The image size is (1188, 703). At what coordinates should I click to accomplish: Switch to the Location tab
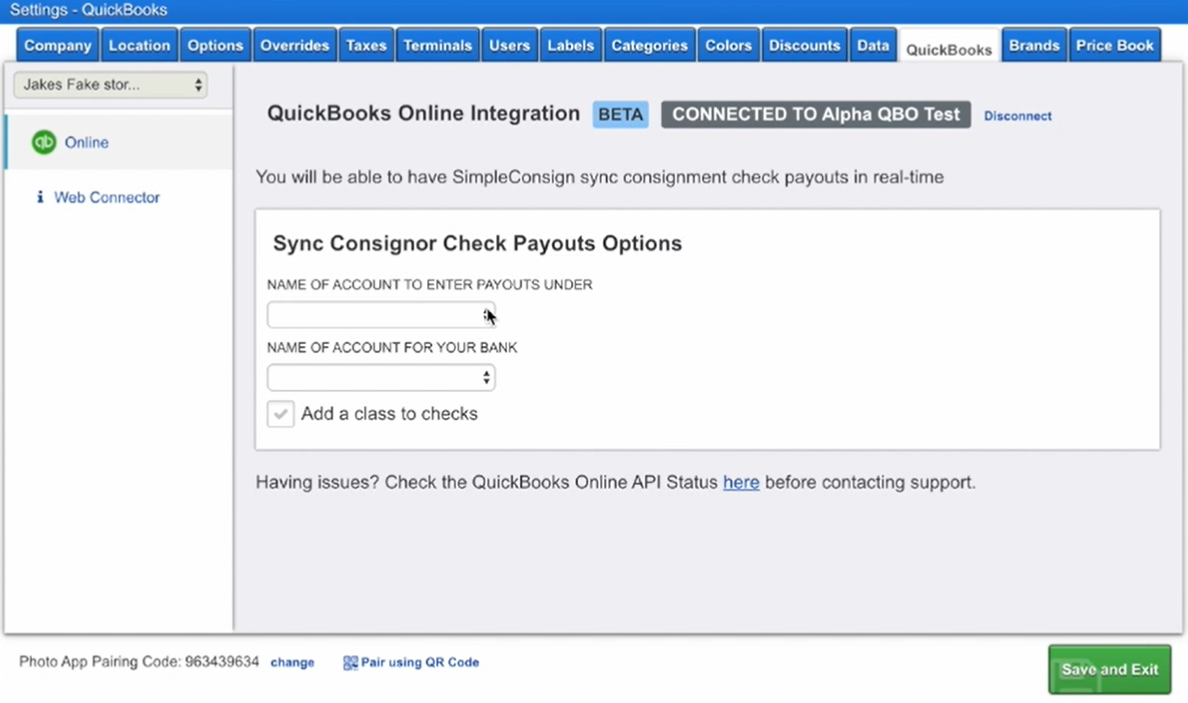(x=139, y=45)
